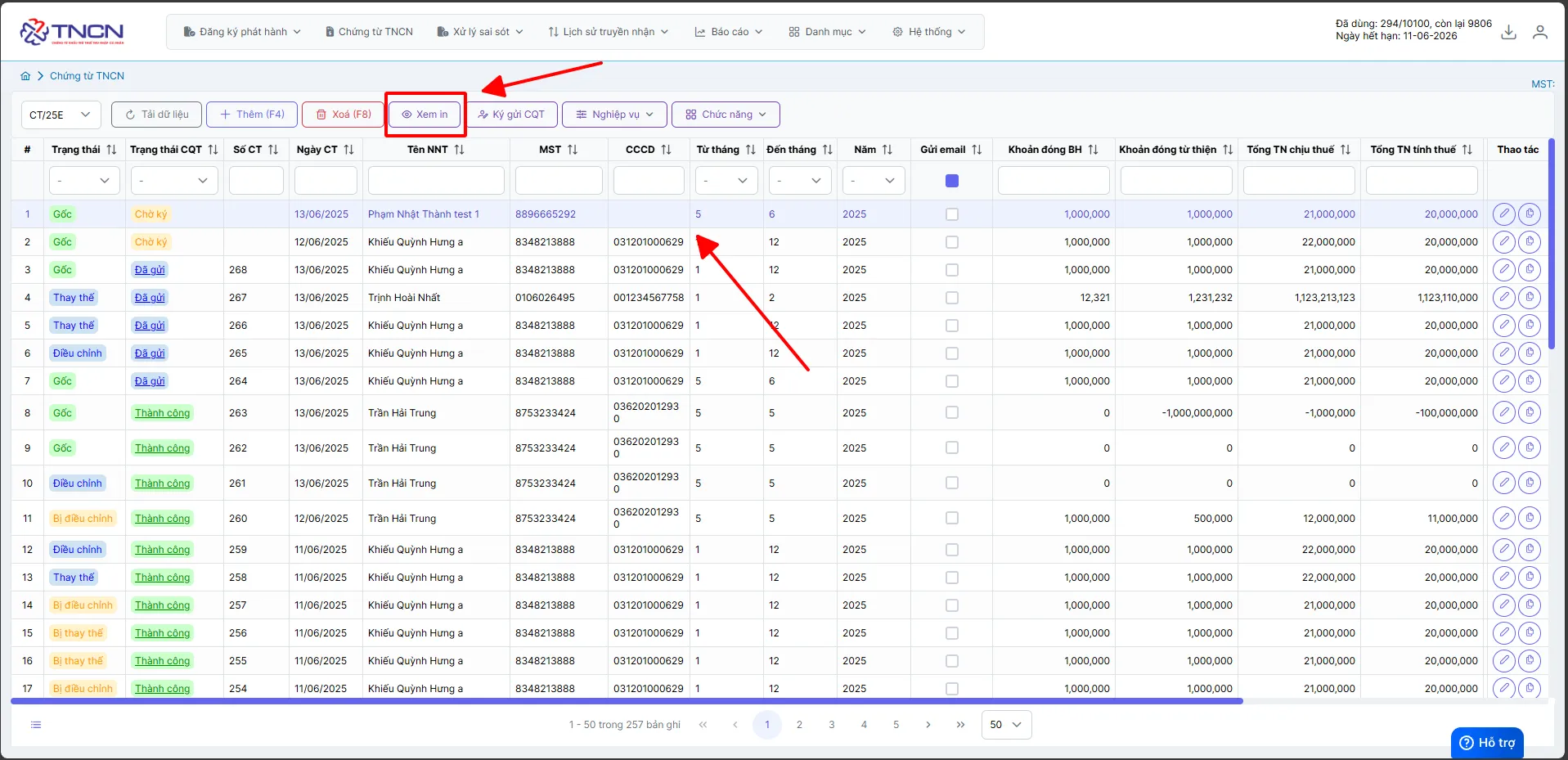Click the Hỗ trợ support button

point(1487,742)
